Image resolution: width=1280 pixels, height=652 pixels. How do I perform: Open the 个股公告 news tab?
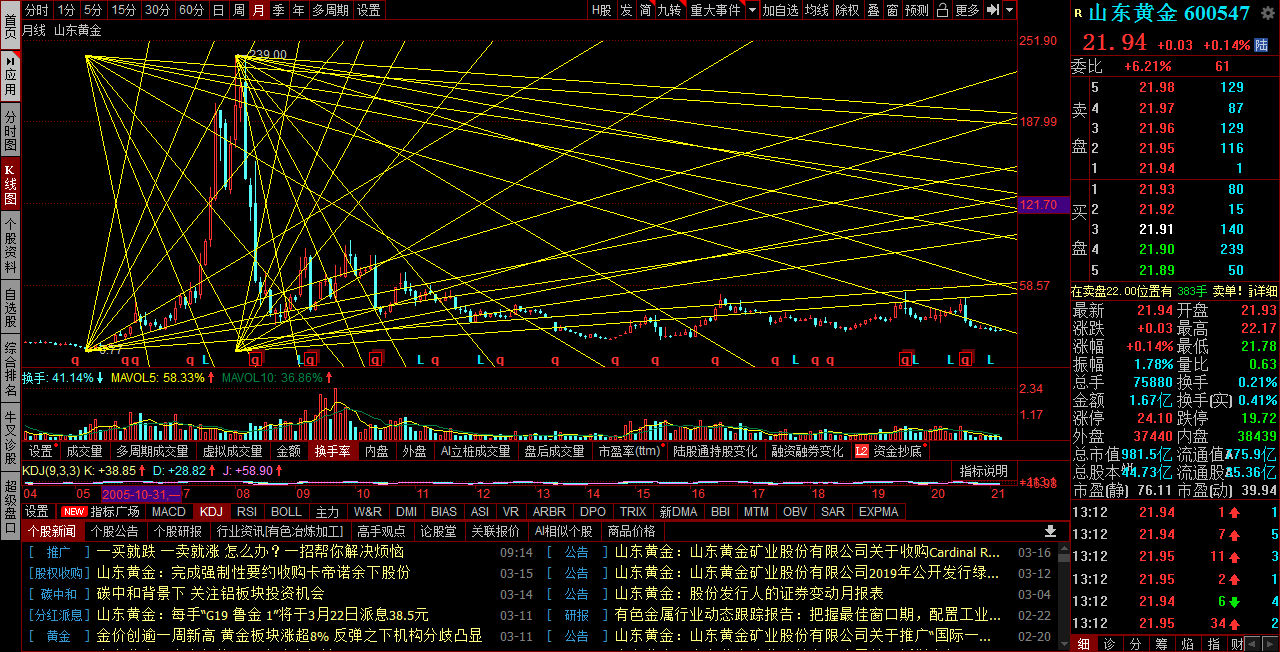(115, 531)
